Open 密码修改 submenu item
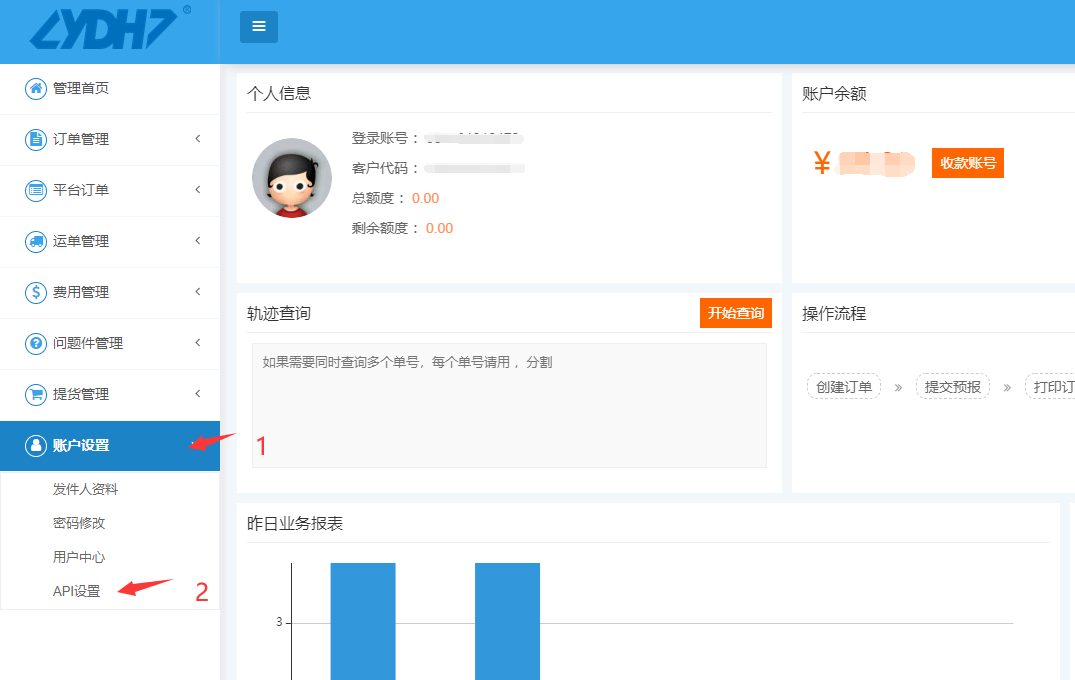Image resolution: width=1075 pixels, height=680 pixels. 79,523
